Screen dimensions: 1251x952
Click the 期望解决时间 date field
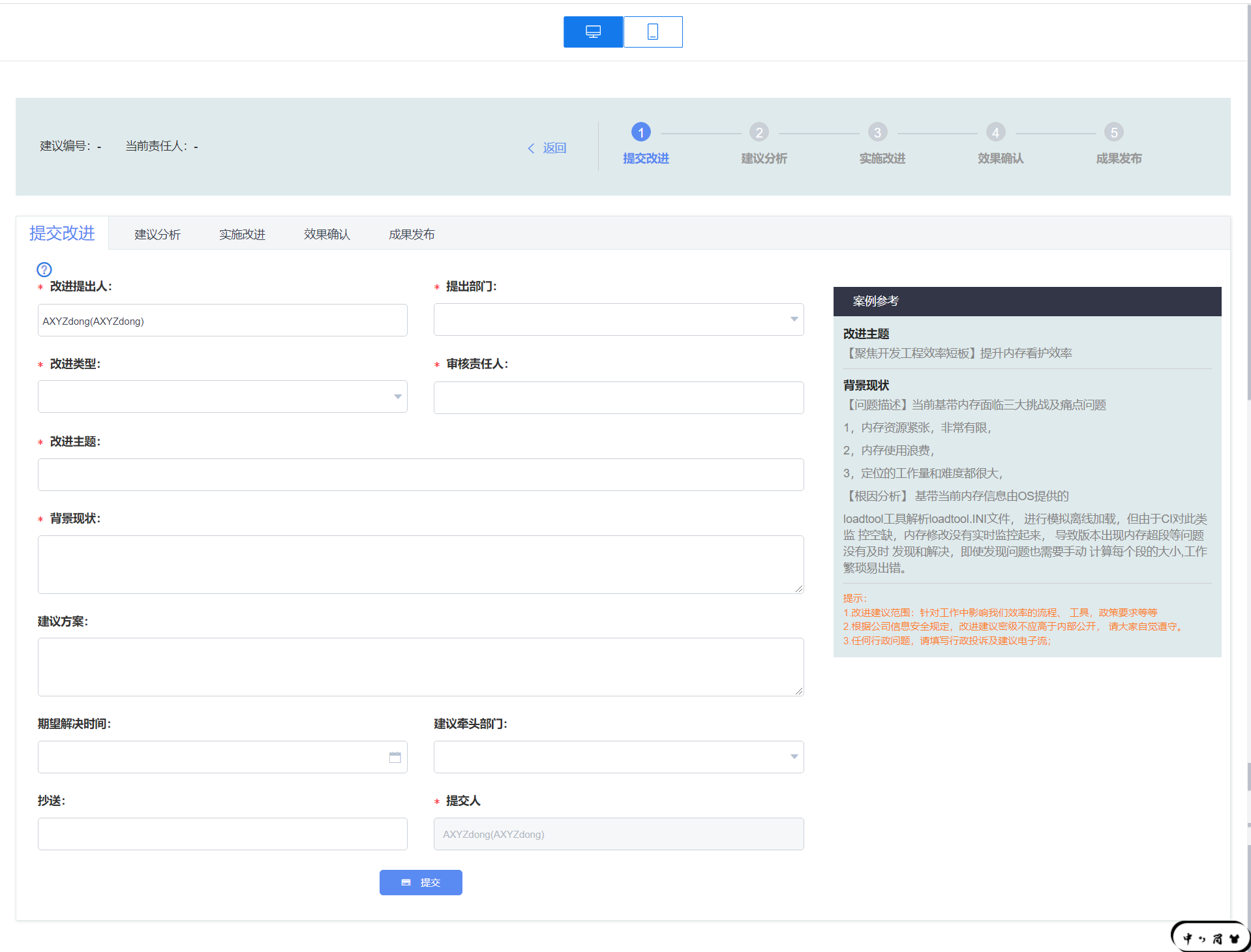coord(222,757)
